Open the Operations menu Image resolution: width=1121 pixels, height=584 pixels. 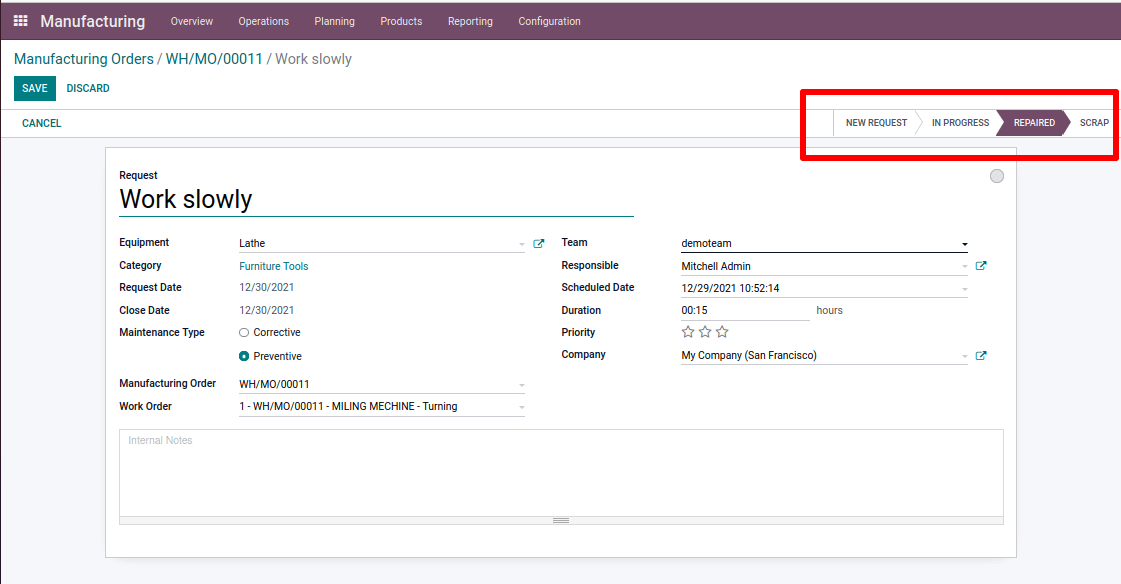click(264, 21)
